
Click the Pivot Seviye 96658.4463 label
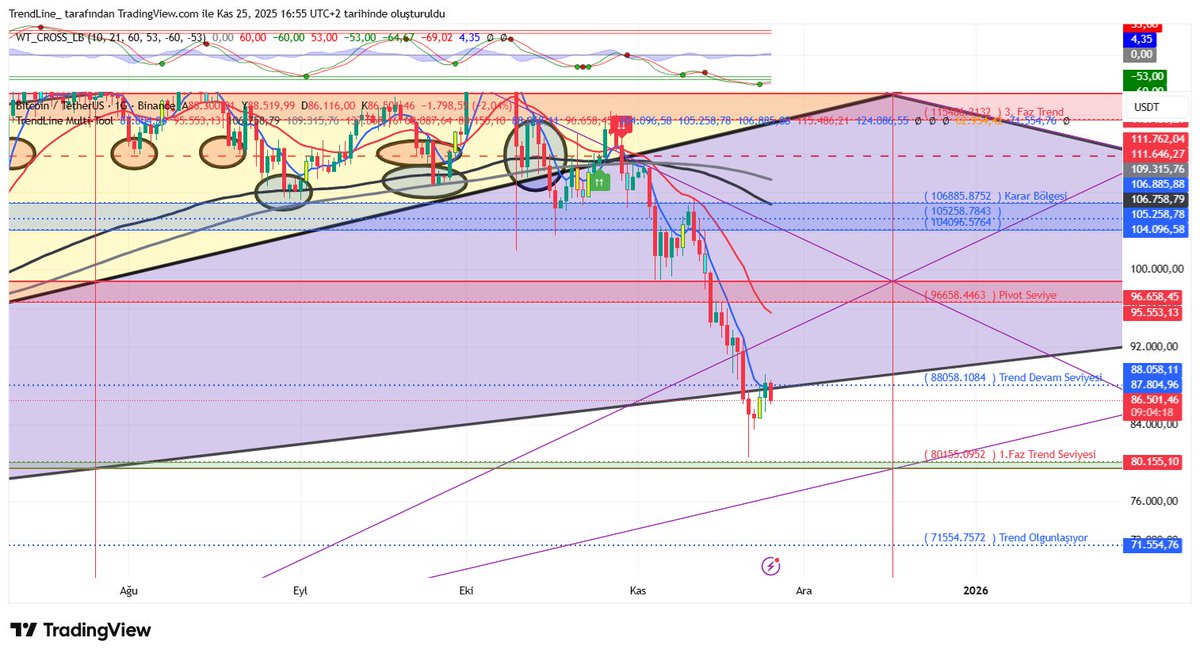click(989, 296)
